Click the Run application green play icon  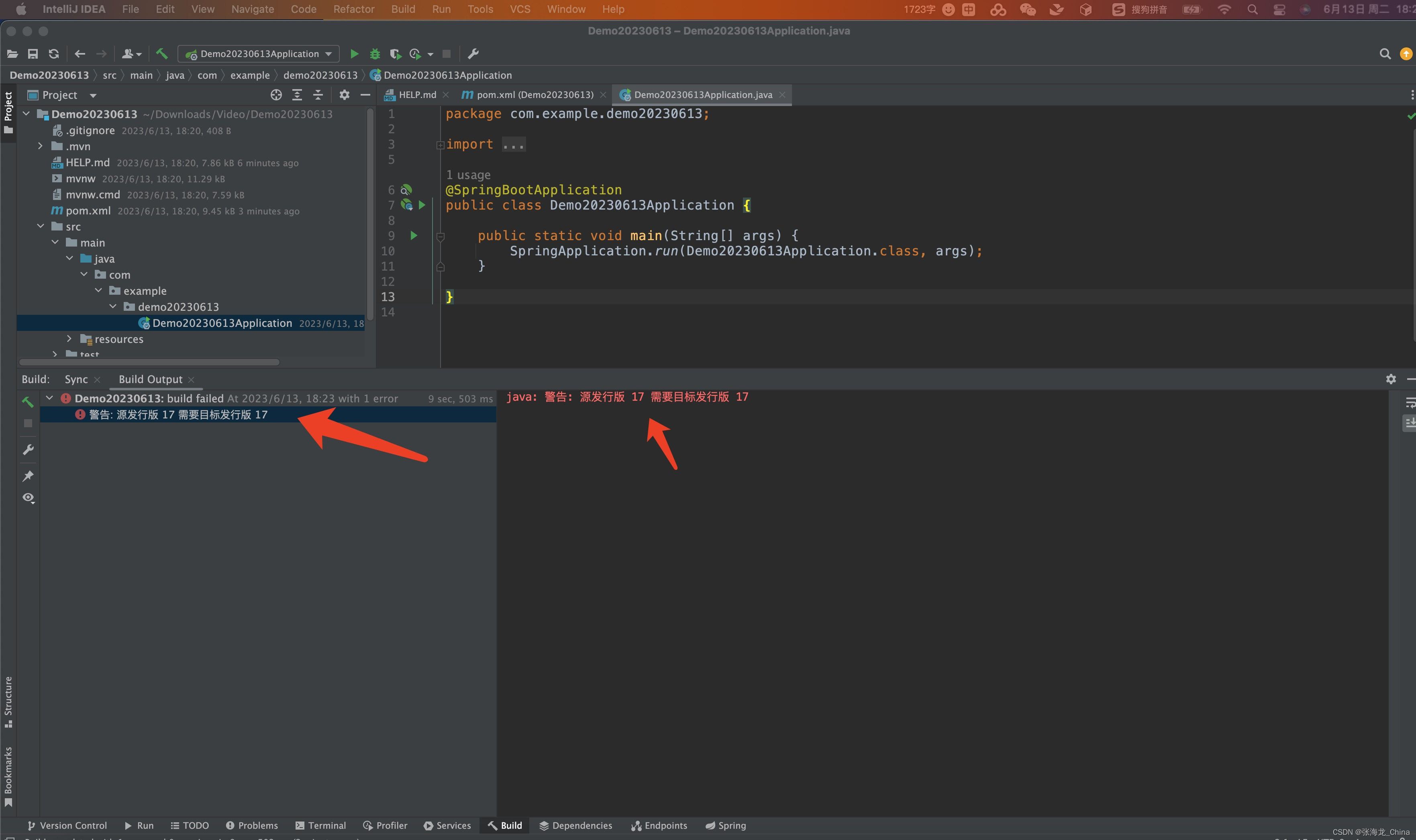coord(354,53)
